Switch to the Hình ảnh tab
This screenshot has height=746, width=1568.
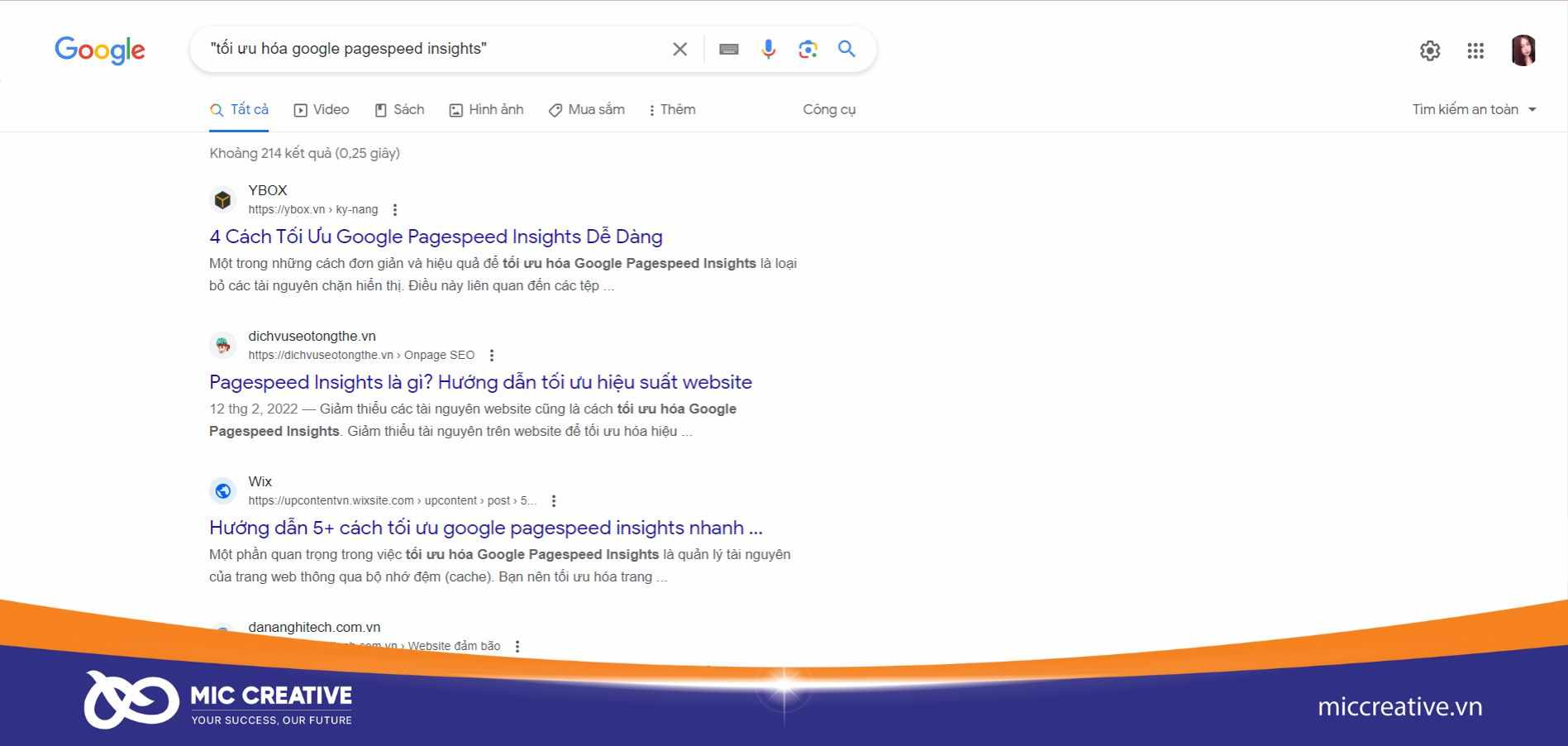(486, 109)
